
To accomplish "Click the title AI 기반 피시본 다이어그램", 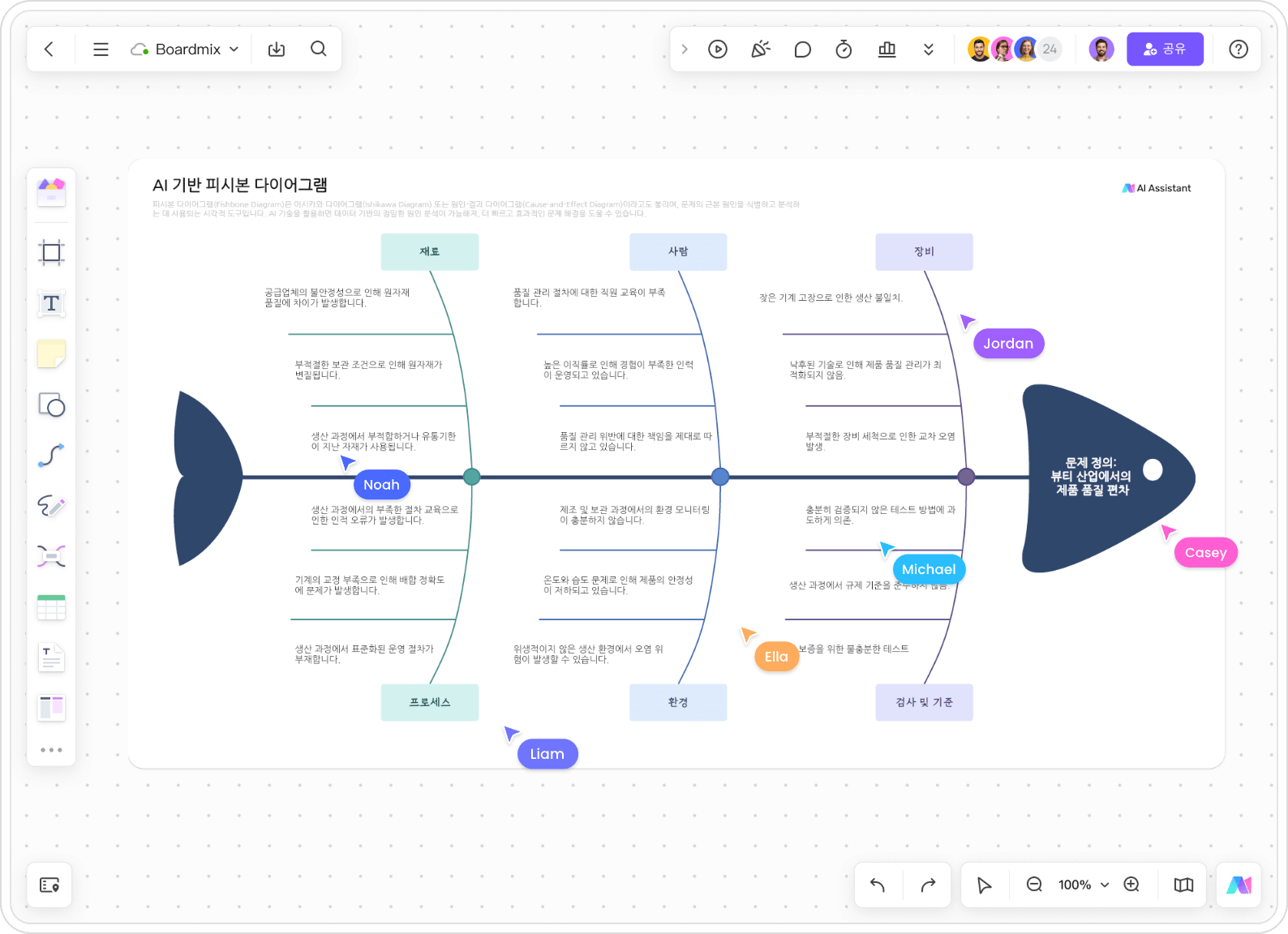I will tap(240, 185).
